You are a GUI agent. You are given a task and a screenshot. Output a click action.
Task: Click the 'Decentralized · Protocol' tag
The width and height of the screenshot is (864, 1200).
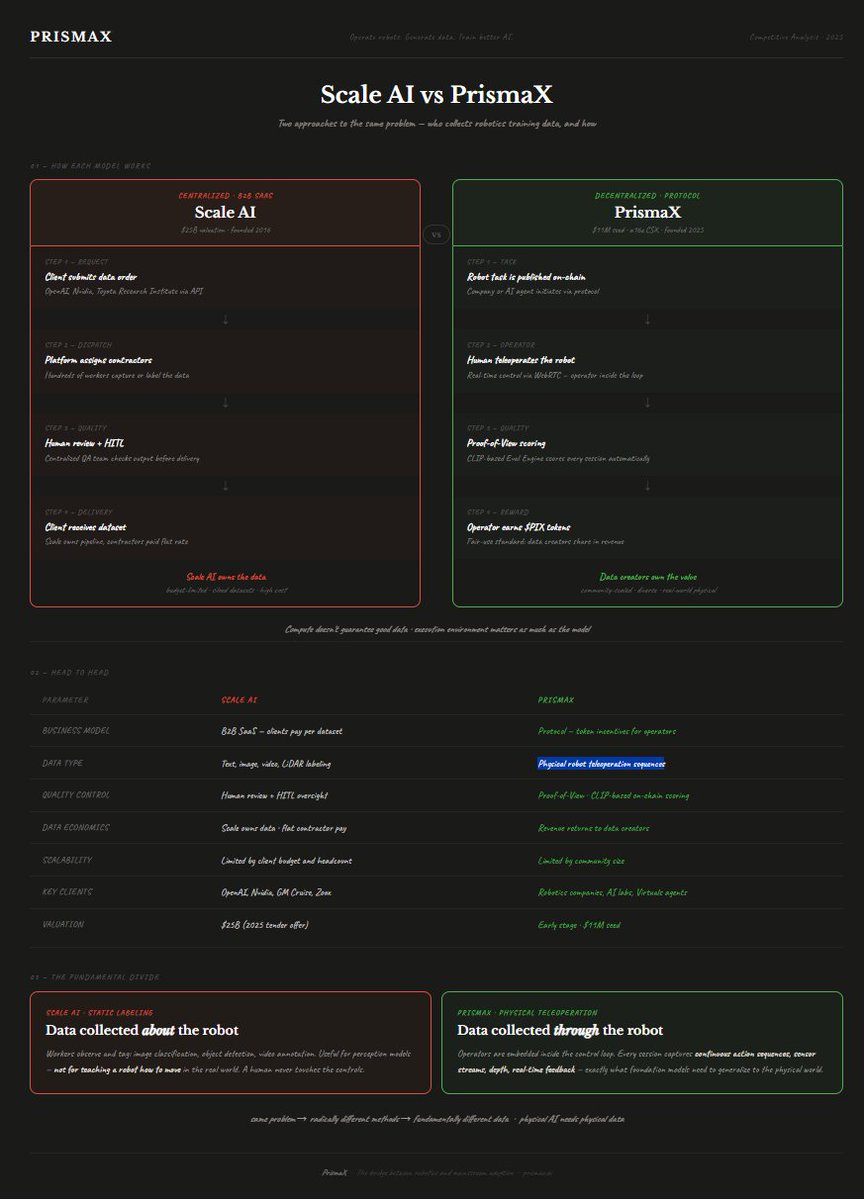coord(648,196)
